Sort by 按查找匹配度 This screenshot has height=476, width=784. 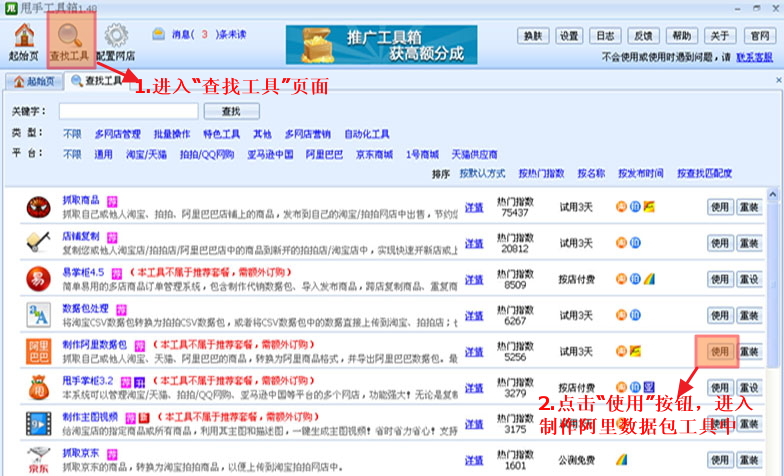(704, 174)
